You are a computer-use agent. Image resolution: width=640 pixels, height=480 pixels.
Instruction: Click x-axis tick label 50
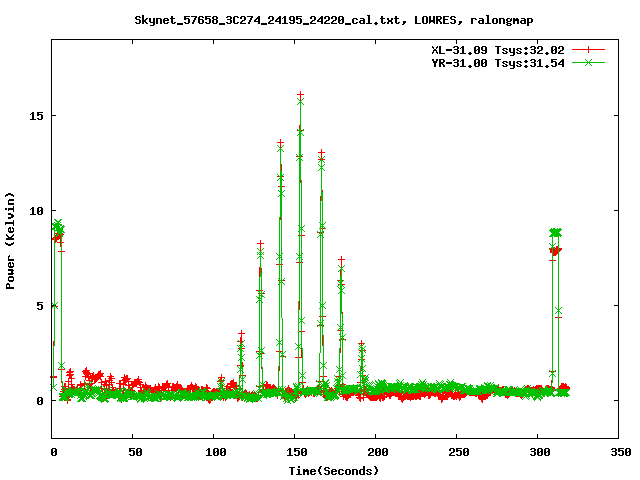(135, 452)
